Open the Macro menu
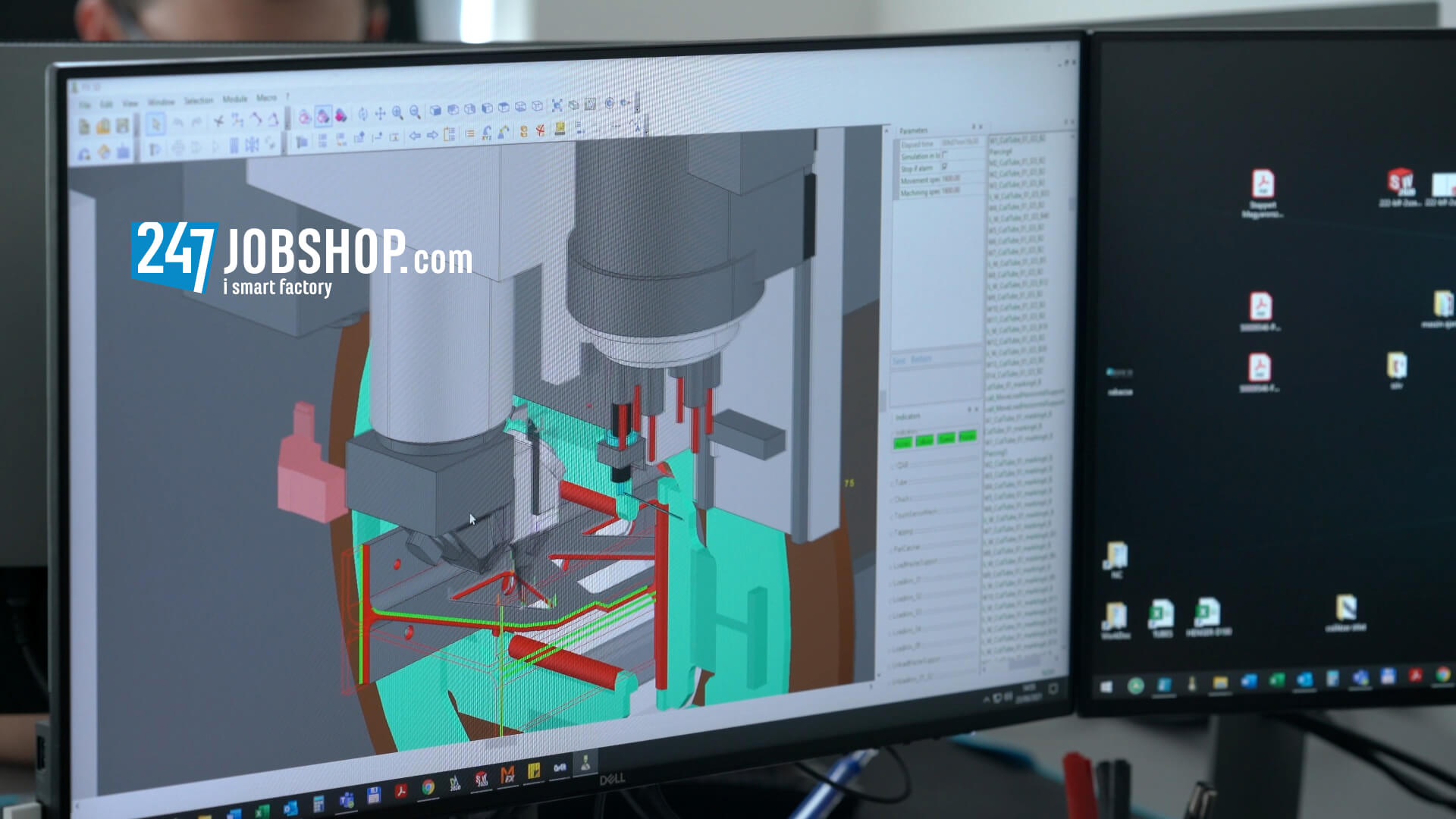Viewport: 1456px width, 819px height. tap(265, 98)
